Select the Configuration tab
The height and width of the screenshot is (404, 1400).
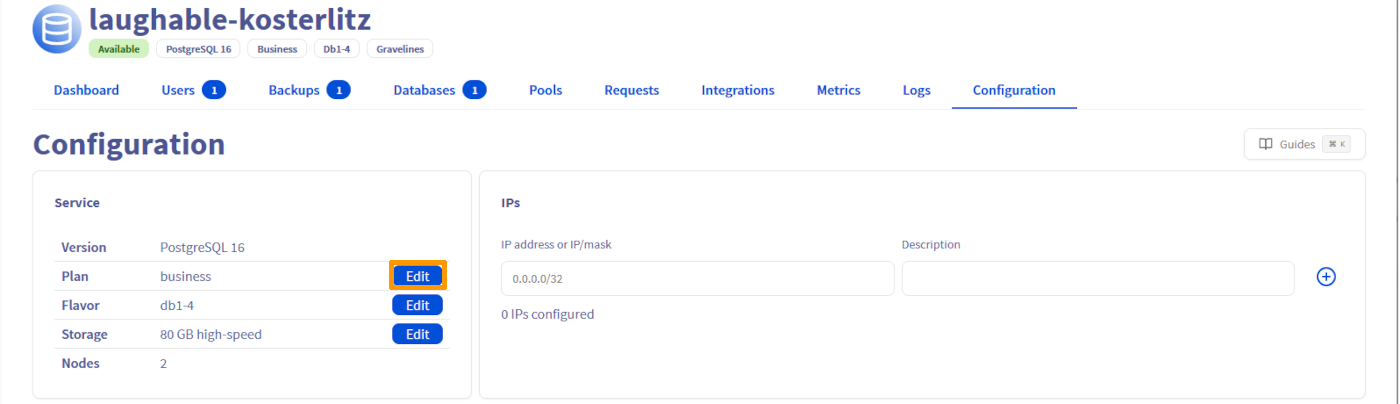1013,90
